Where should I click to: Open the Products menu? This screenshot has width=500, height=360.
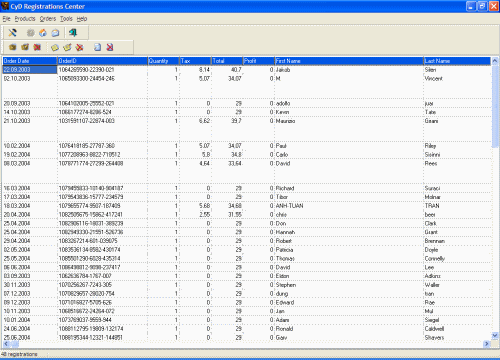[25, 19]
